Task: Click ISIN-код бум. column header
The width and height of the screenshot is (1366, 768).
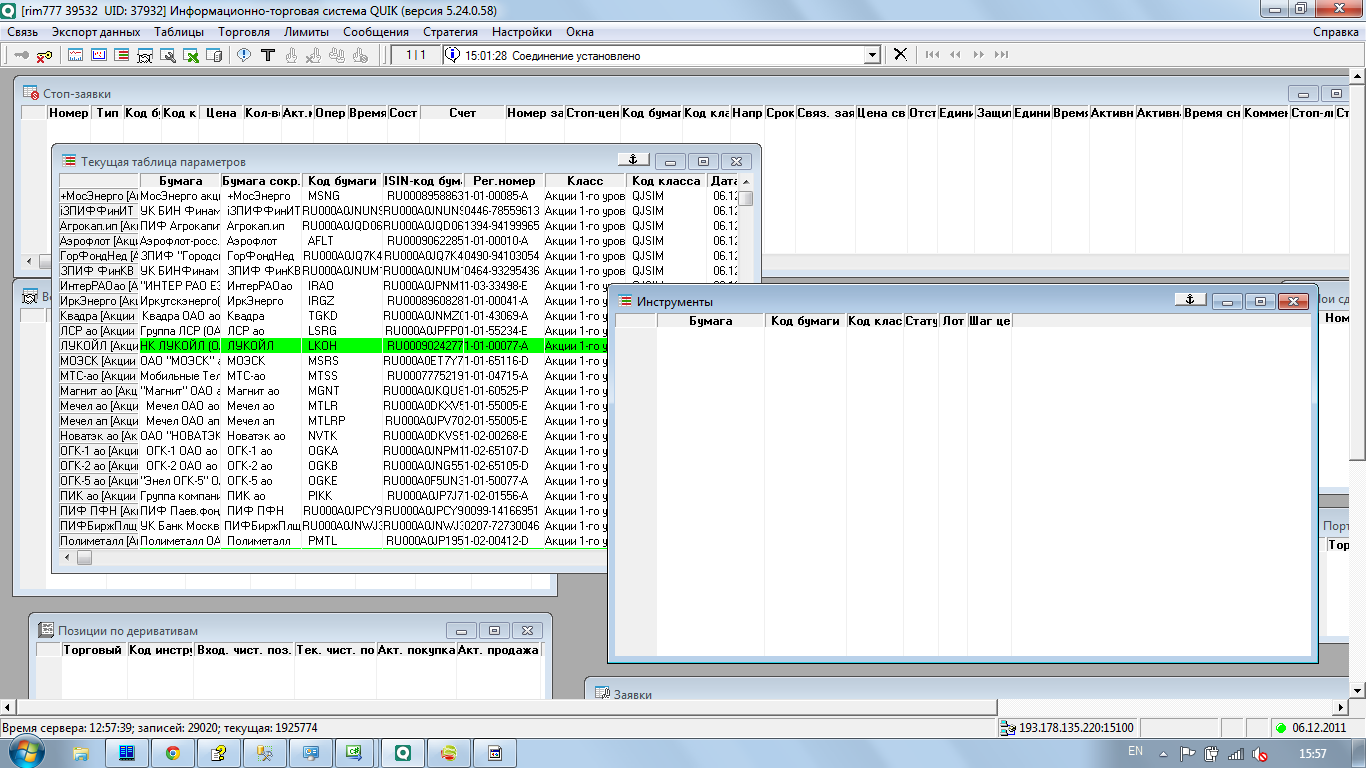Action: (x=422, y=181)
